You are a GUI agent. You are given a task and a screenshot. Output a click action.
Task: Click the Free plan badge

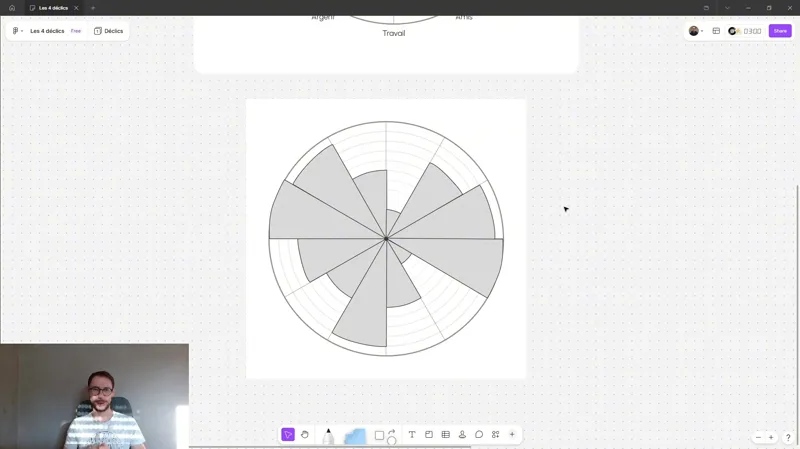(76, 31)
